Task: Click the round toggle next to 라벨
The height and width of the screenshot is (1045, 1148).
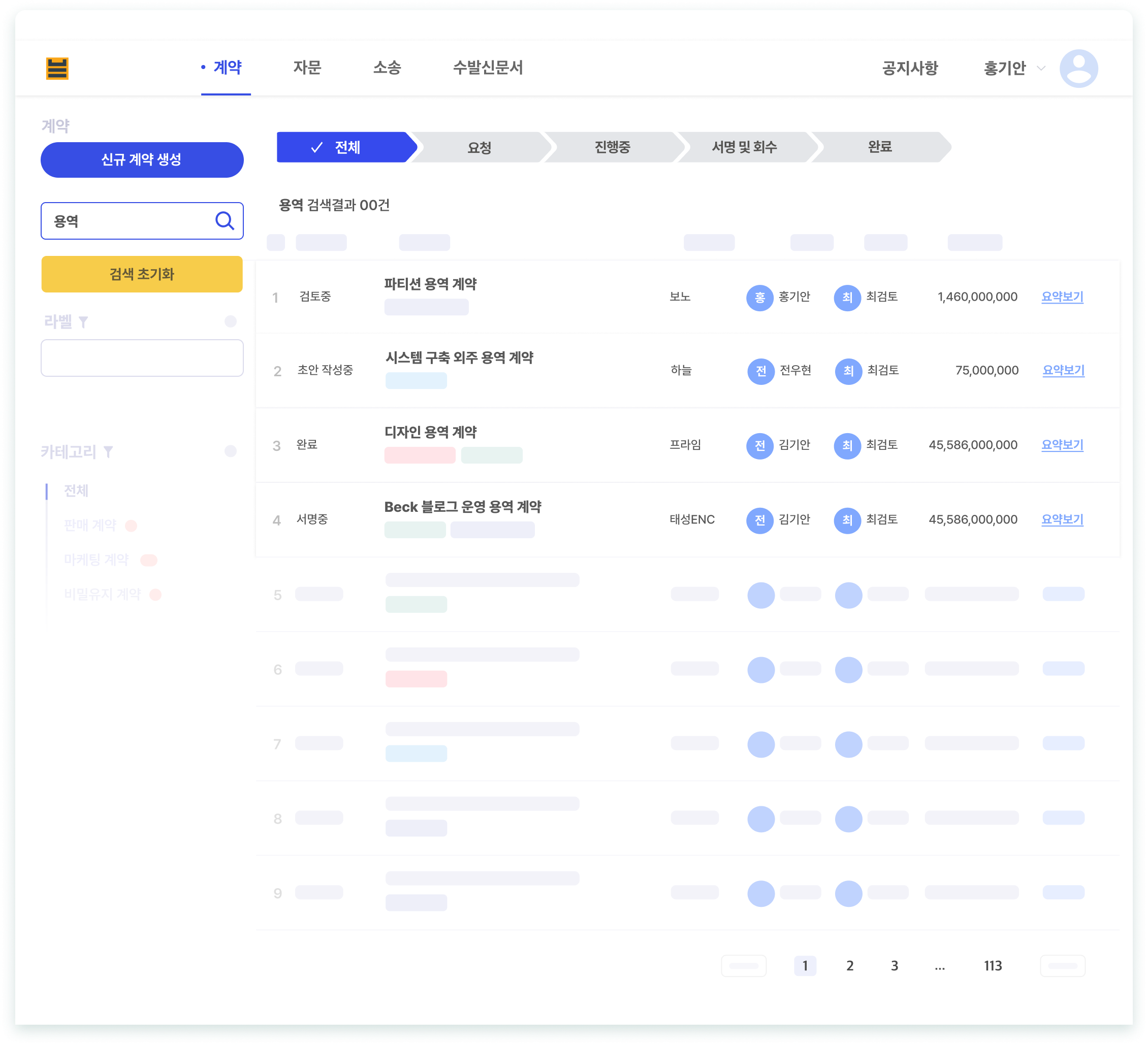Action: coord(230,321)
